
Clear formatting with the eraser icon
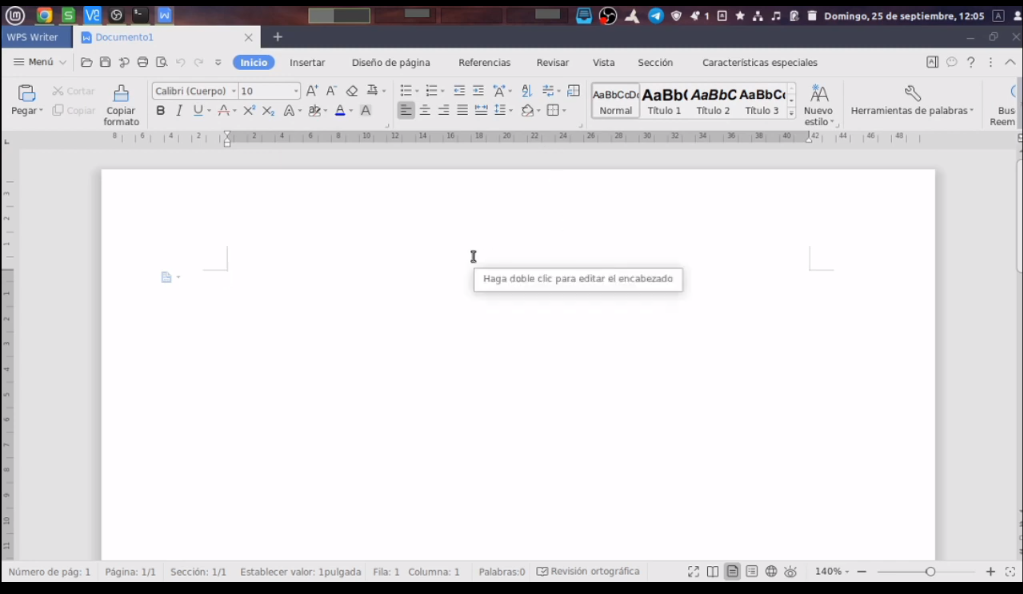click(x=352, y=91)
